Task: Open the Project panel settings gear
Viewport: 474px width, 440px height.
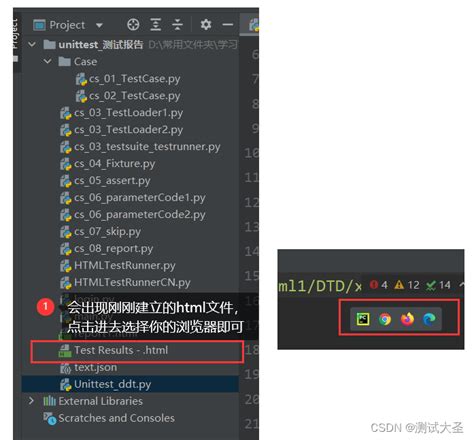Action: [206, 24]
